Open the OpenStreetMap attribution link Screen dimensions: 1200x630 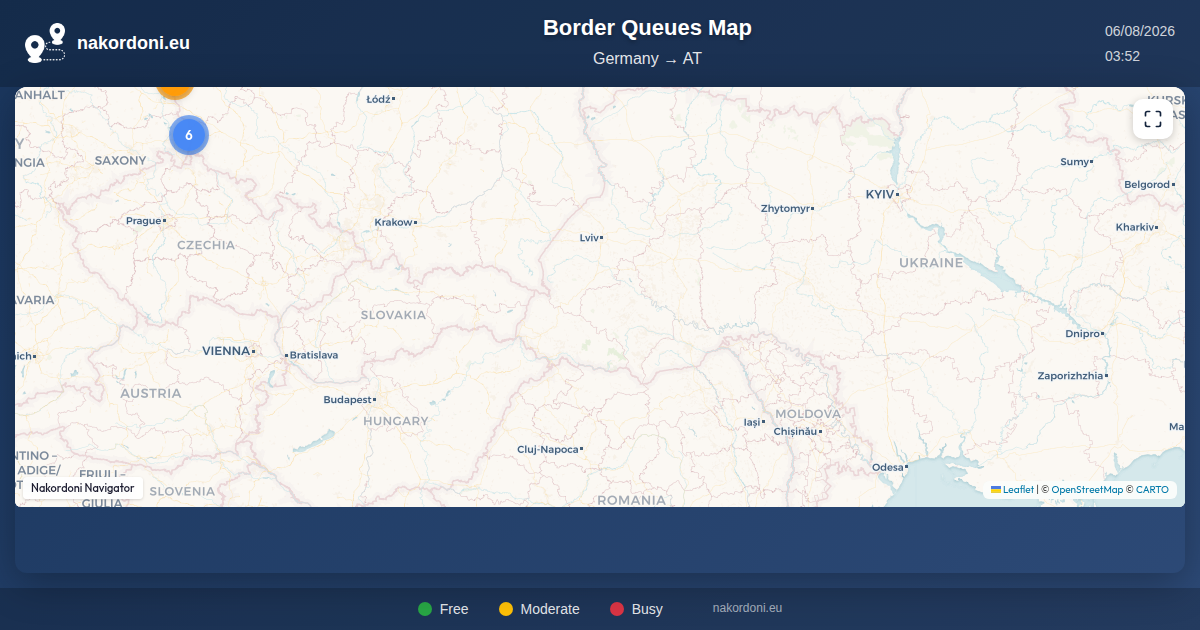pos(1087,490)
